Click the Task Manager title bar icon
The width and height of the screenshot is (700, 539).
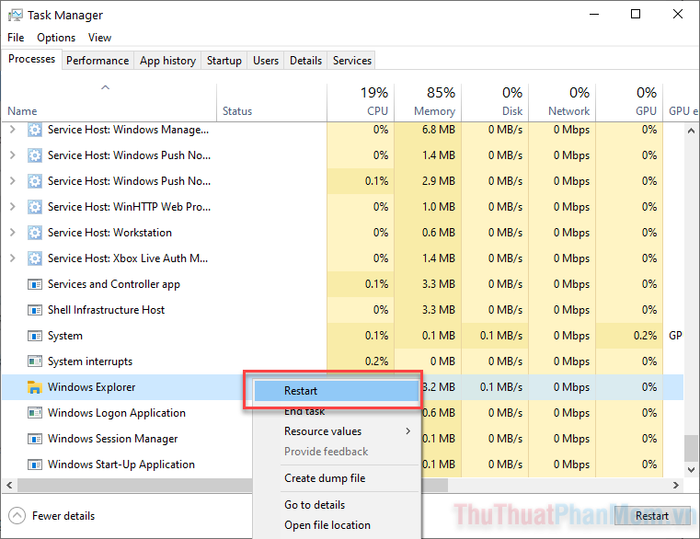pos(15,15)
